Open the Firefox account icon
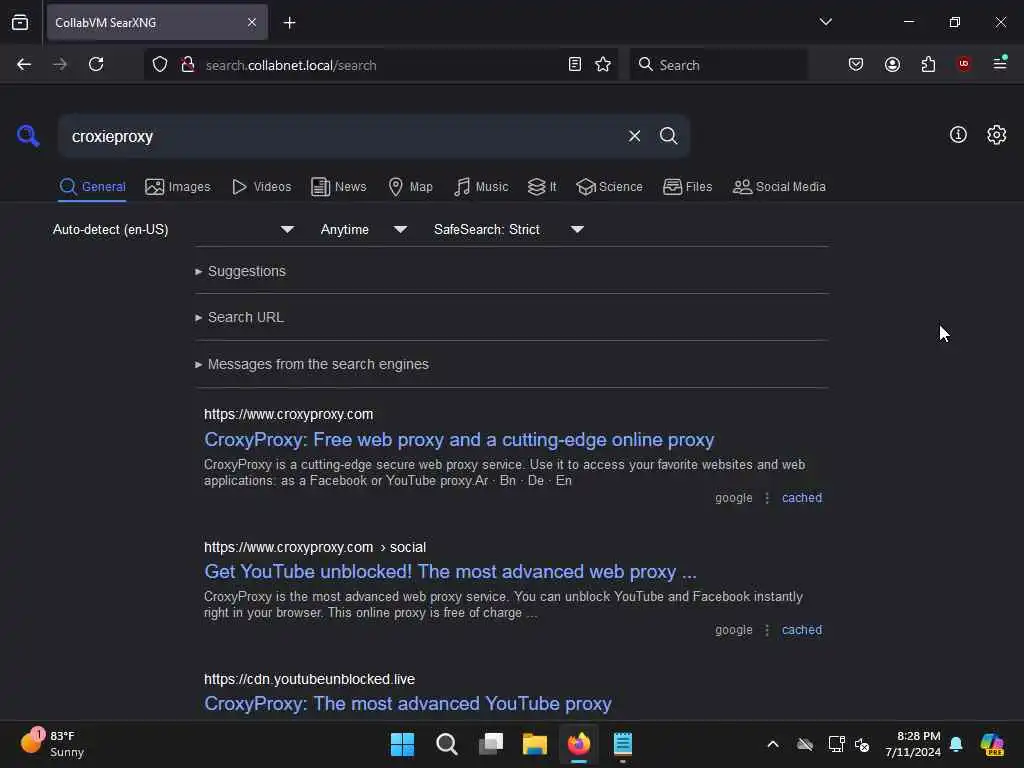 pos(892,64)
